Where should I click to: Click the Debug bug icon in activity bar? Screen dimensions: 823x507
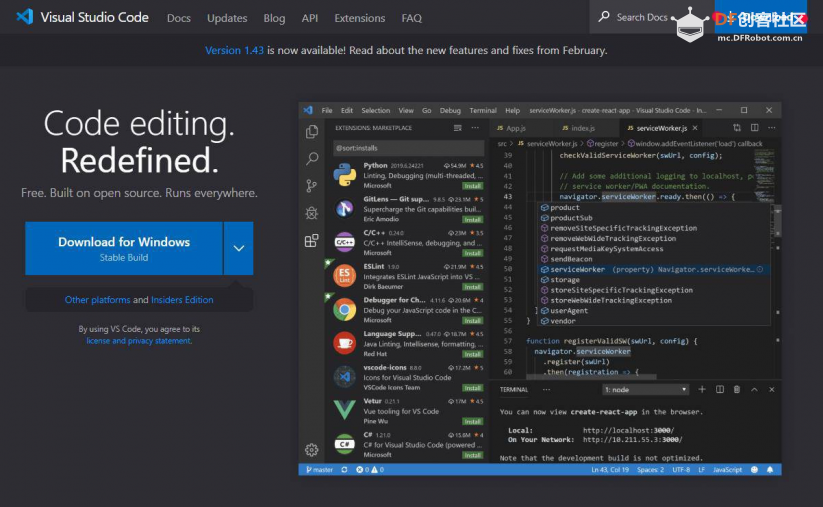point(312,213)
